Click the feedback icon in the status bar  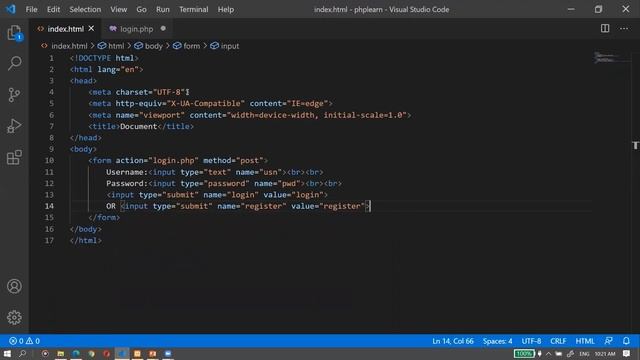609,341
